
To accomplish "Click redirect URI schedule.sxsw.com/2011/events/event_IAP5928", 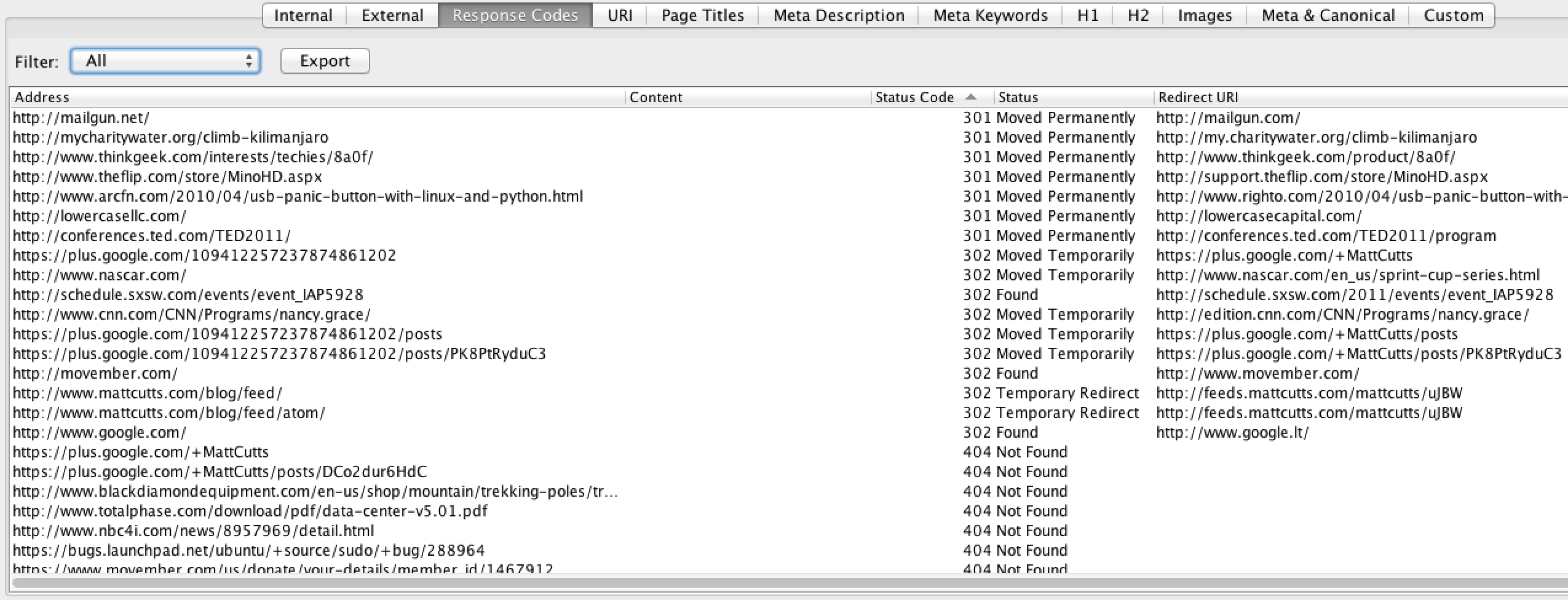I will pos(1355,294).
